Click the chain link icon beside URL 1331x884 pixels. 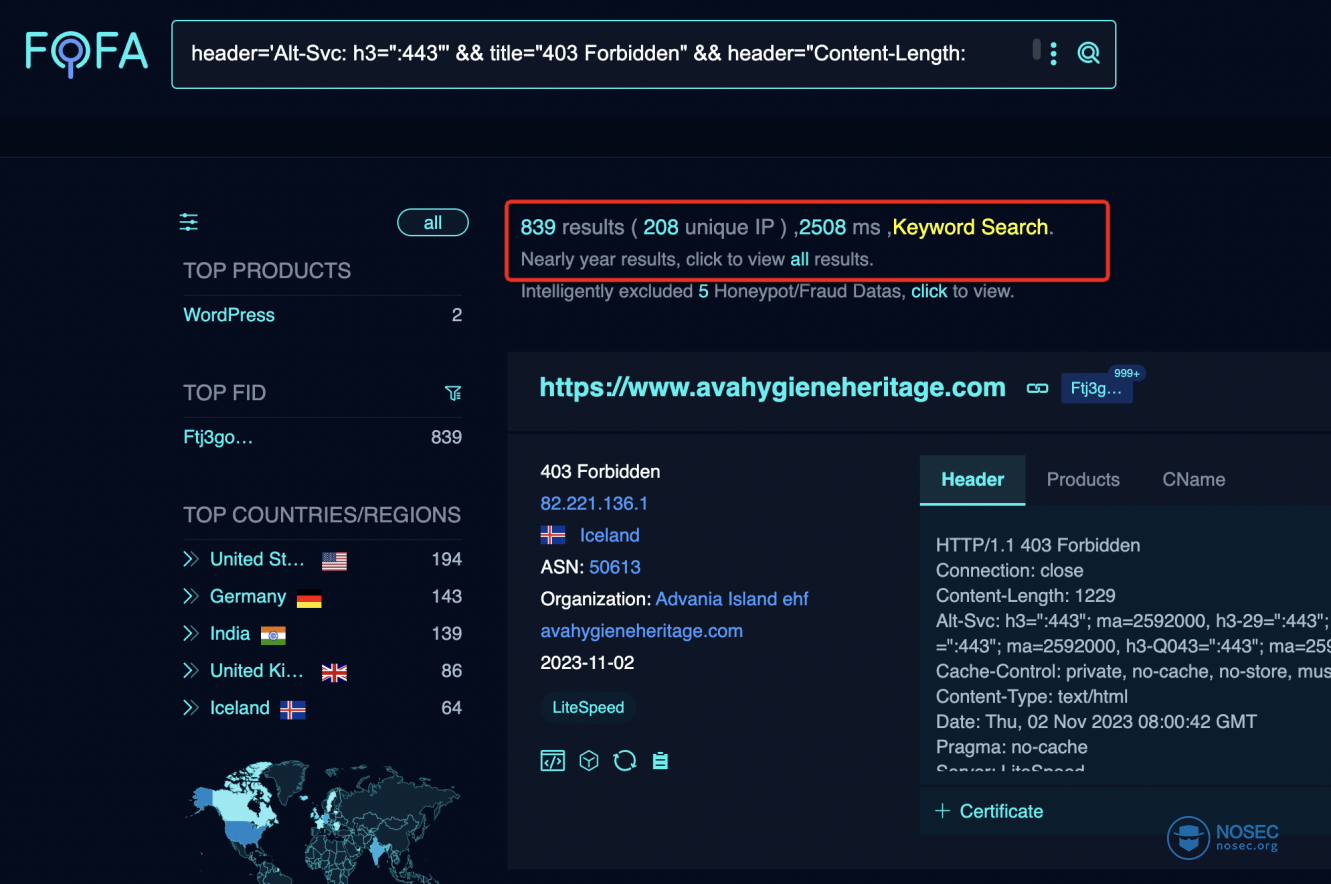tap(1037, 388)
